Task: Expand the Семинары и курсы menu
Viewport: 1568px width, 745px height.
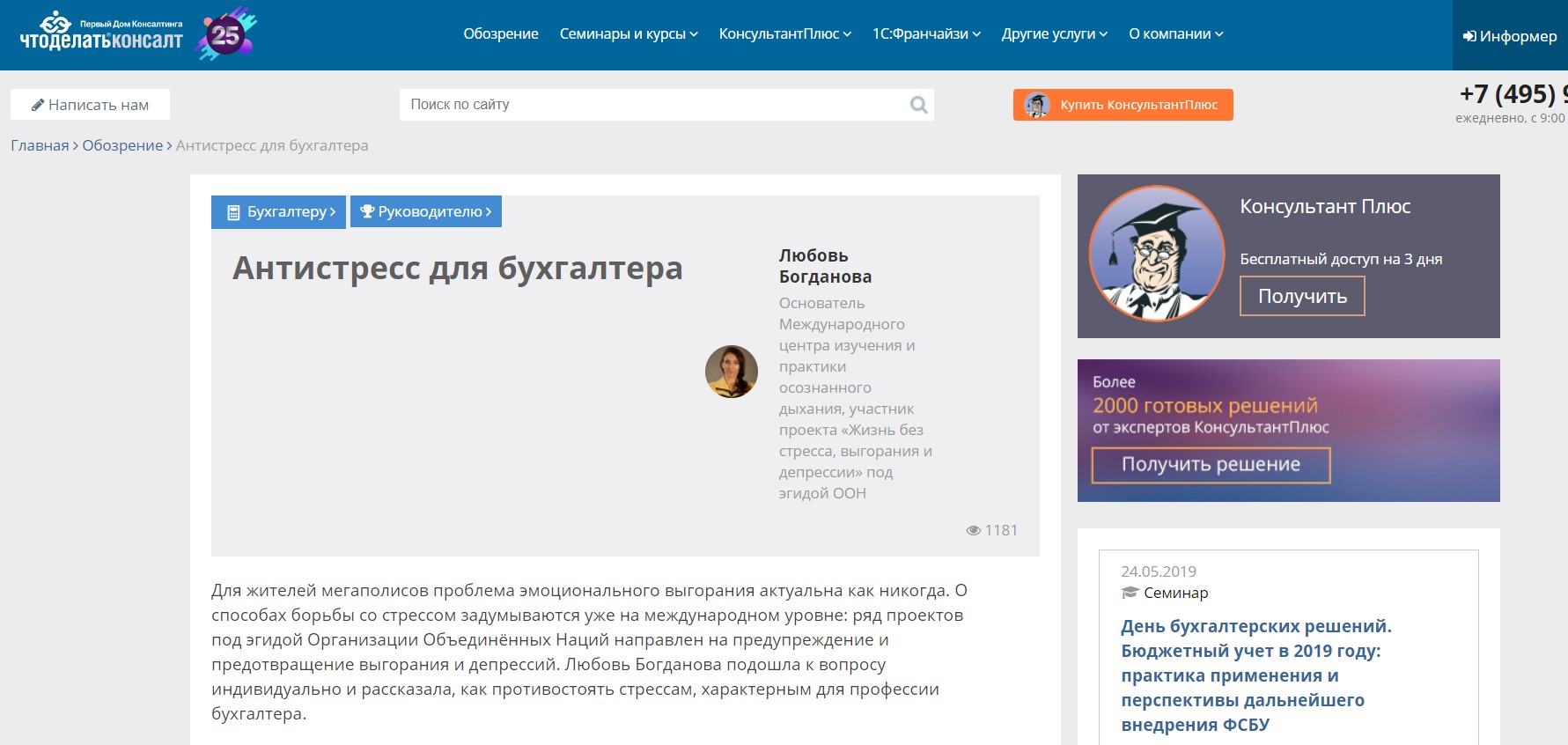Action: 628,33
